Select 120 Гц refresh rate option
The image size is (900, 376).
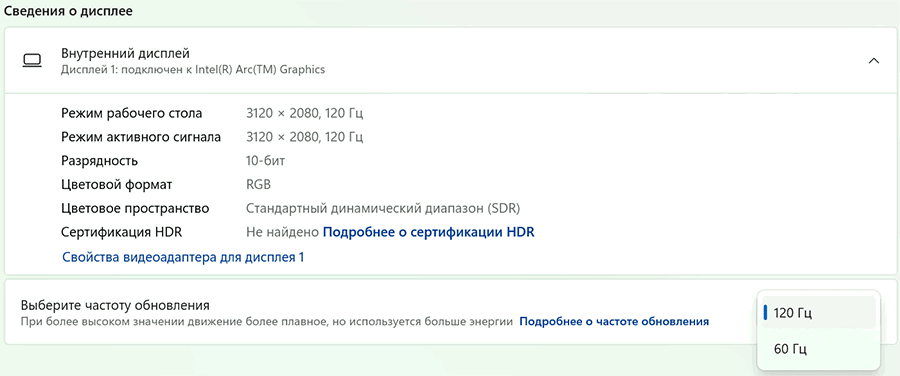(818, 313)
